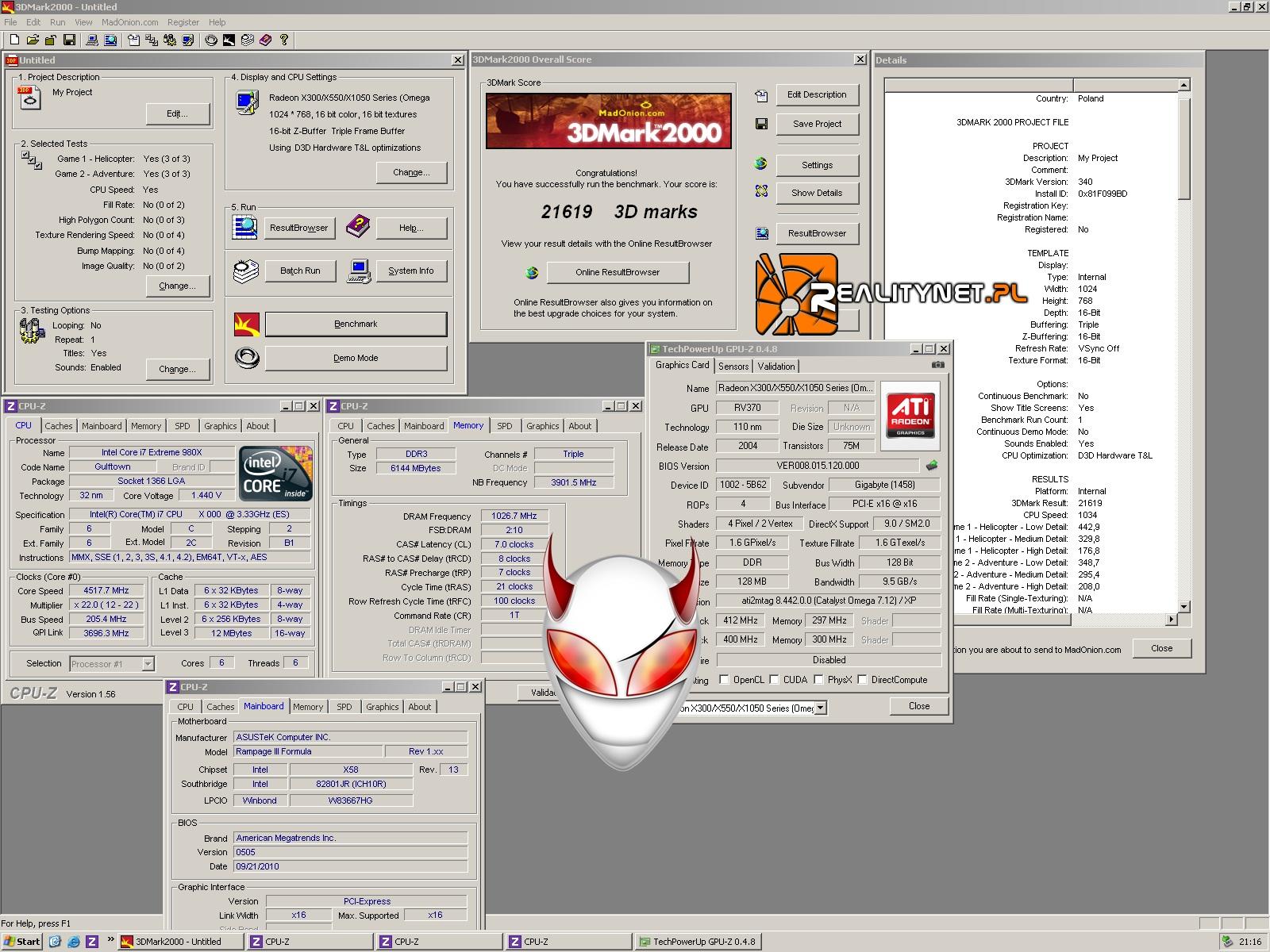Click the magnifier icon beside ResultBrowser in Run group
This screenshot has height=952, width=1270.
[x=245, y=227]
